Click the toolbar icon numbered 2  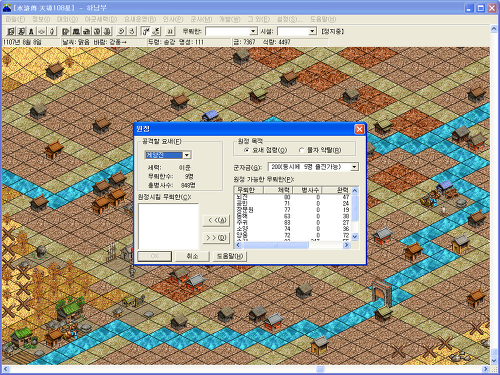click(121, 31)
